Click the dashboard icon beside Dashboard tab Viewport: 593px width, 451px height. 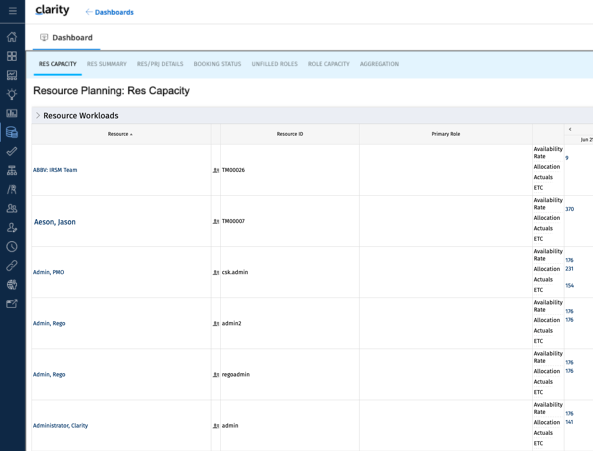[x=44, y=37]
